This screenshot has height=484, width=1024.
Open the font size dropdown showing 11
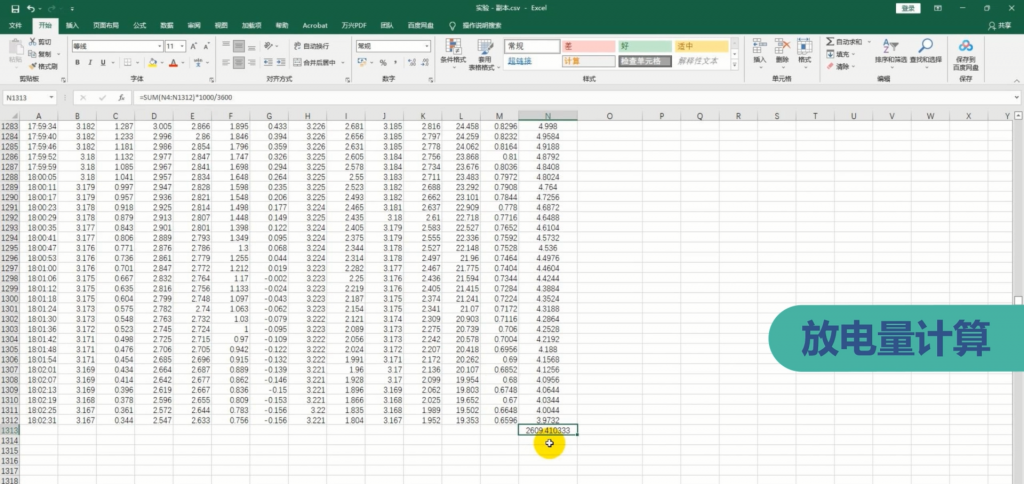click(x=182, y=46)
